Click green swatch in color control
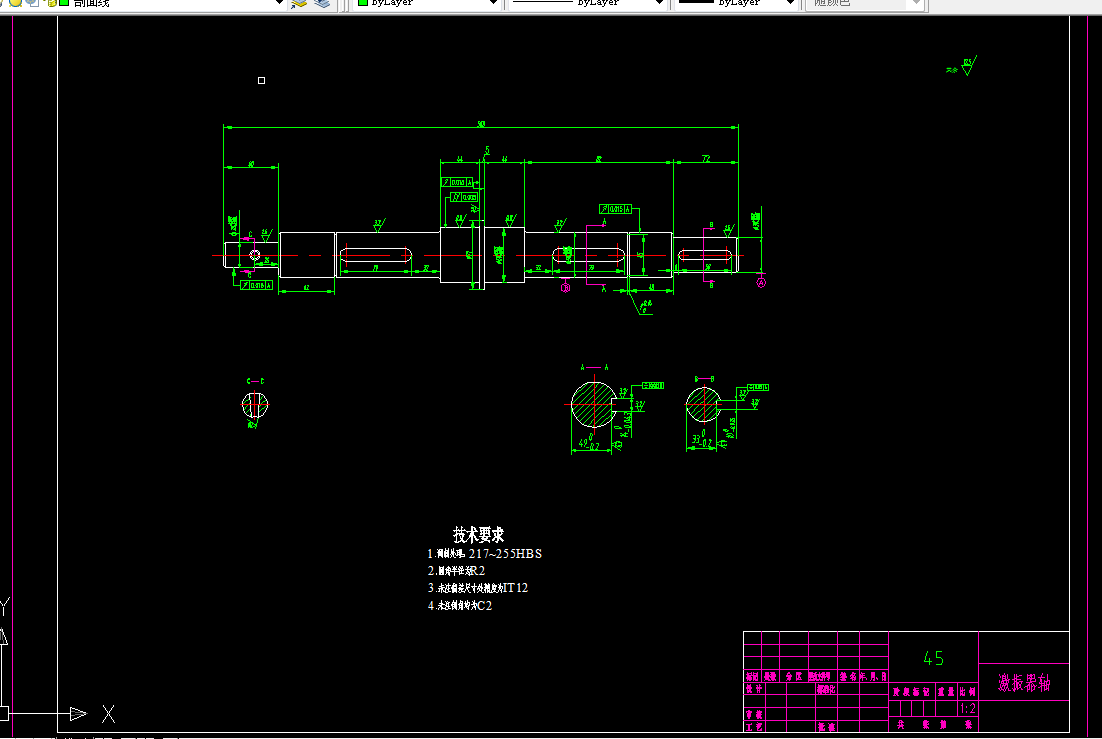 (363, 3)
